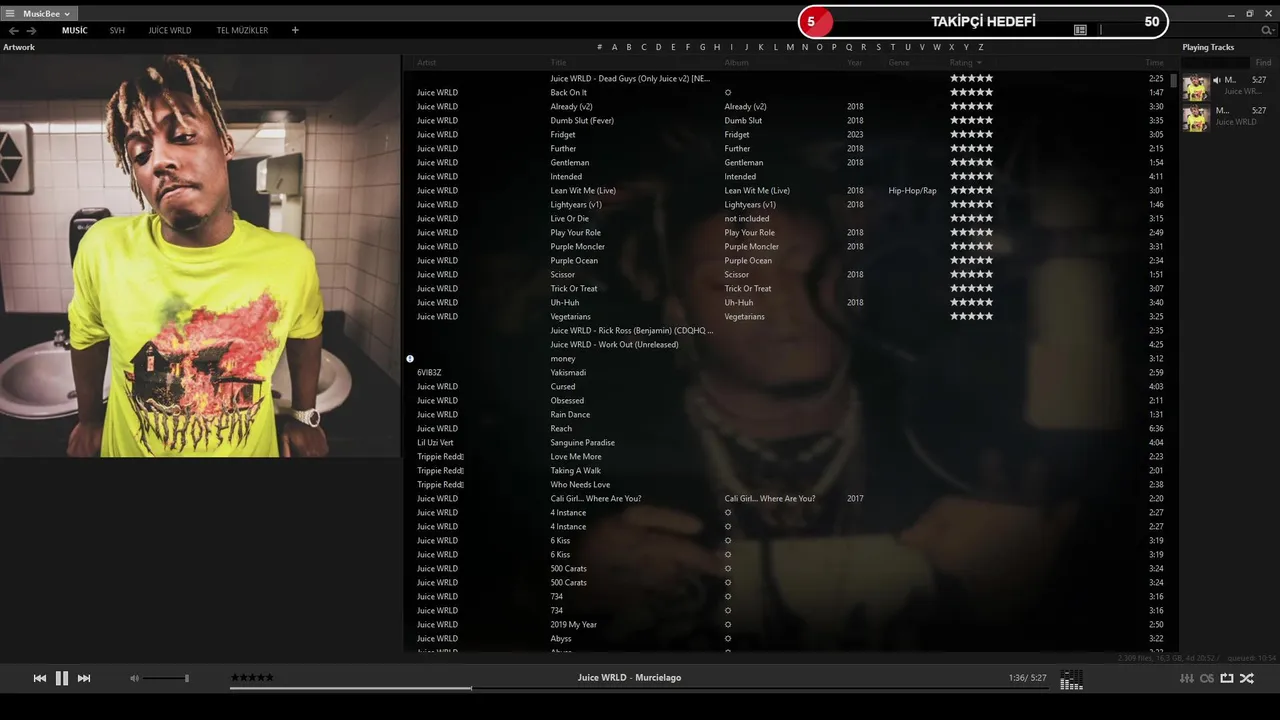Image resolution: width=1280 pixels, height=720 pixels.
Task: Pause the current song
Action: click(x=62, y=678)
